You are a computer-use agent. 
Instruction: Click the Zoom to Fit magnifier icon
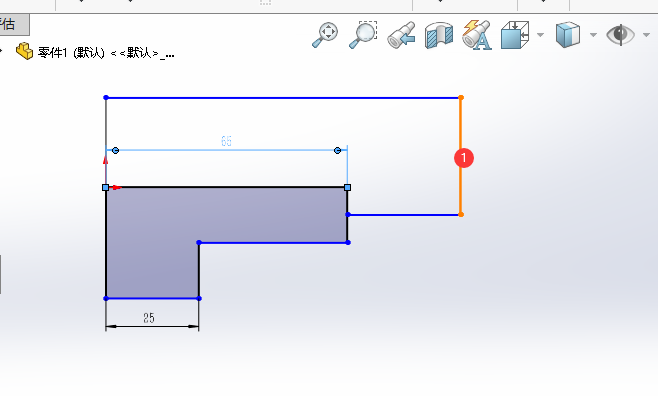[325, 35]
